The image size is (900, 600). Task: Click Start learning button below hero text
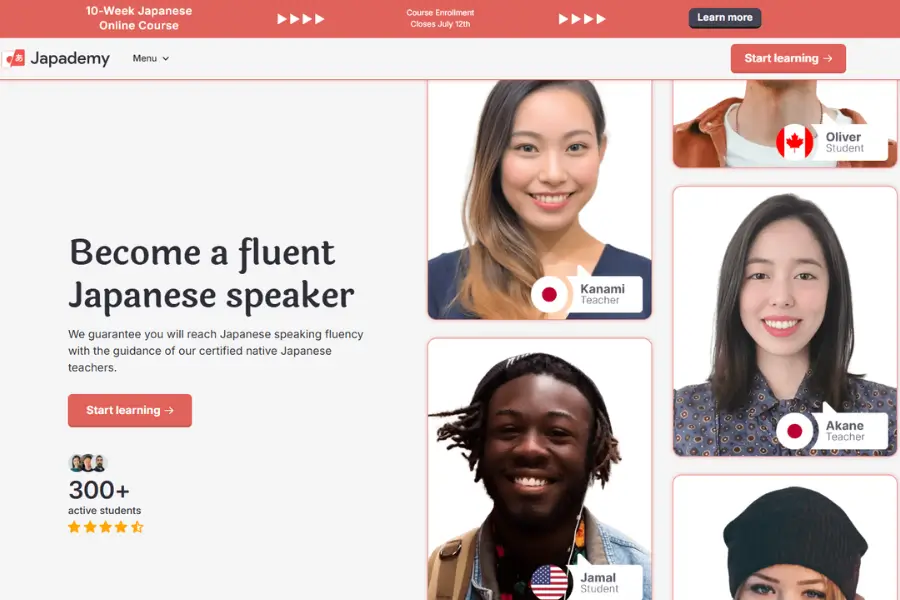[130, 410]
